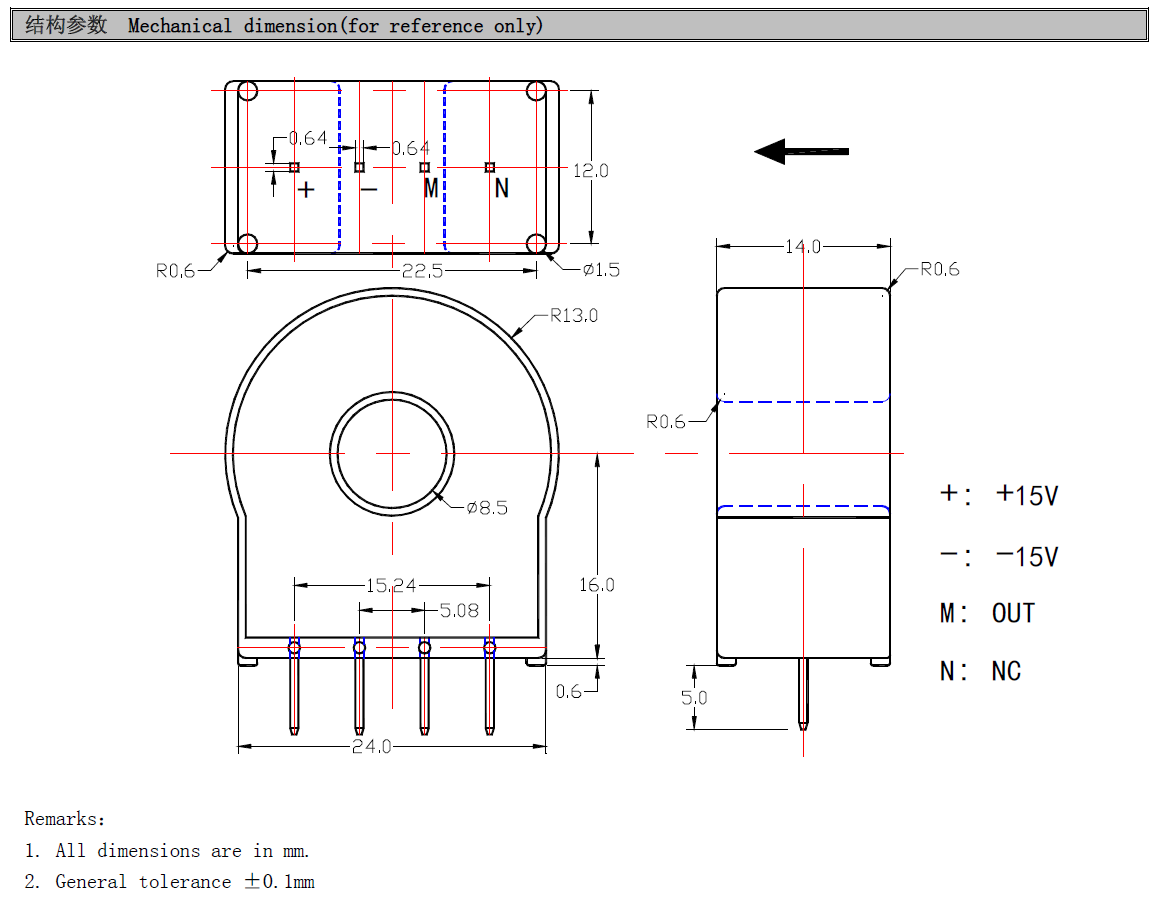This screenshot has height=914, width=1164.
Task: Select the R13.0 radius label
Action: click(x=573, y=316)
